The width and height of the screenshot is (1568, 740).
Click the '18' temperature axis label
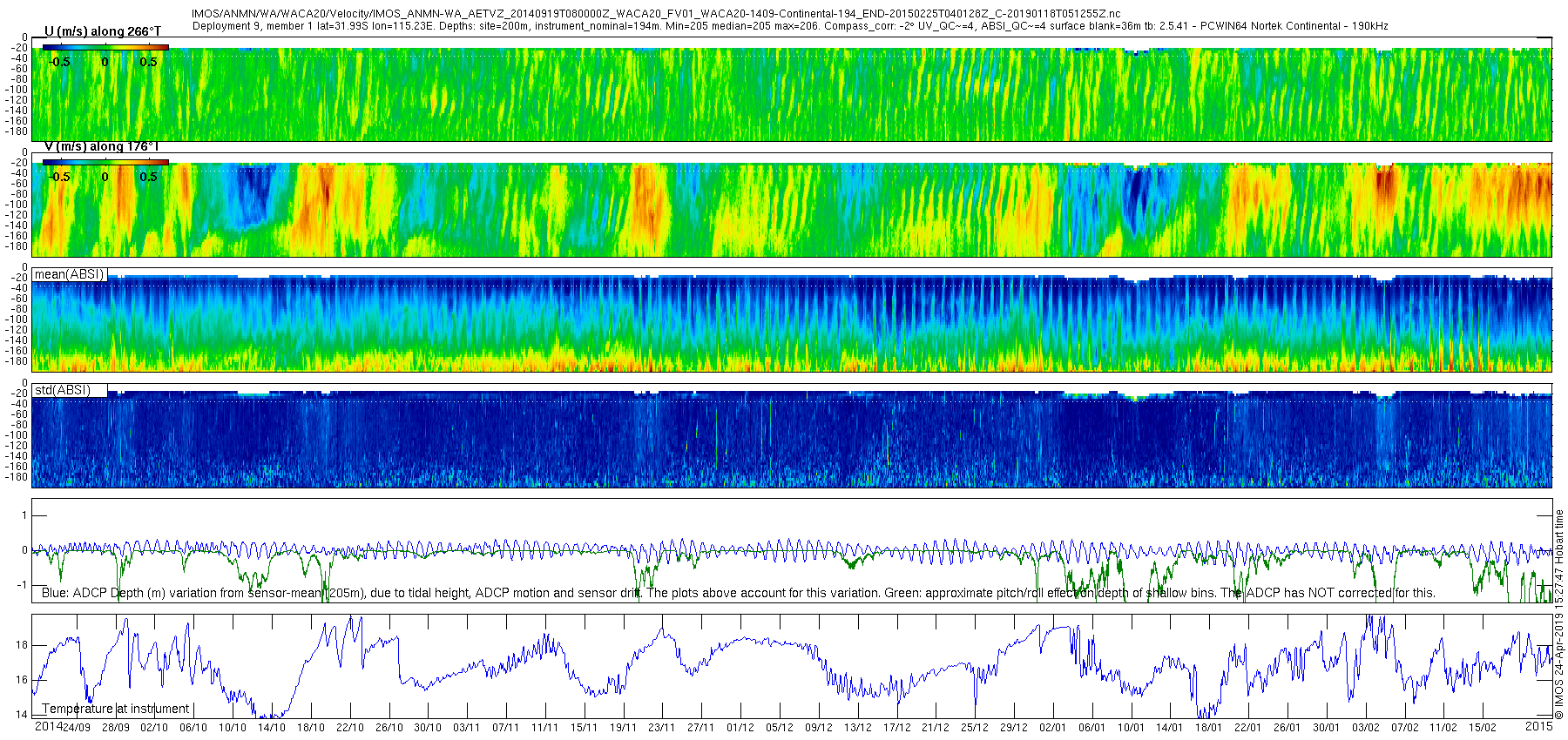coord(22,645)
